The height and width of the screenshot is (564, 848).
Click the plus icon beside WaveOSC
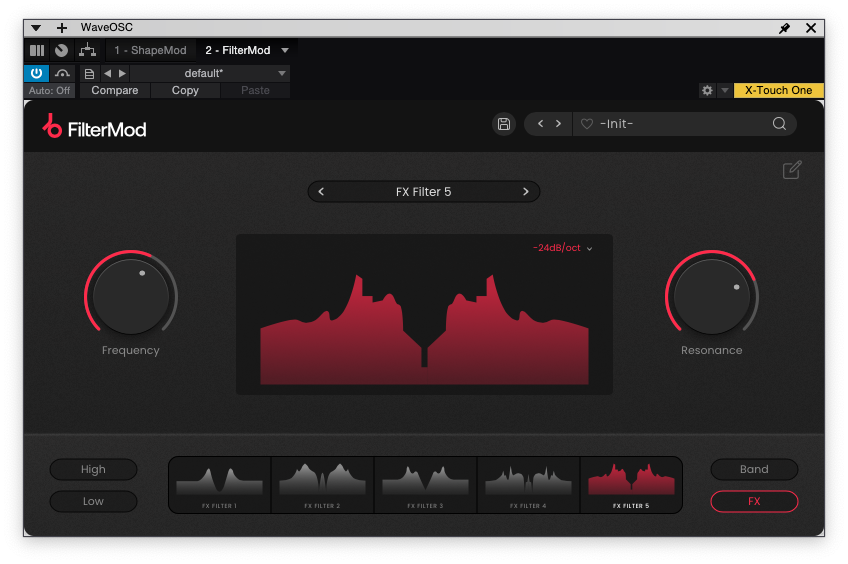pyautogui.click(x=62, y=28)
